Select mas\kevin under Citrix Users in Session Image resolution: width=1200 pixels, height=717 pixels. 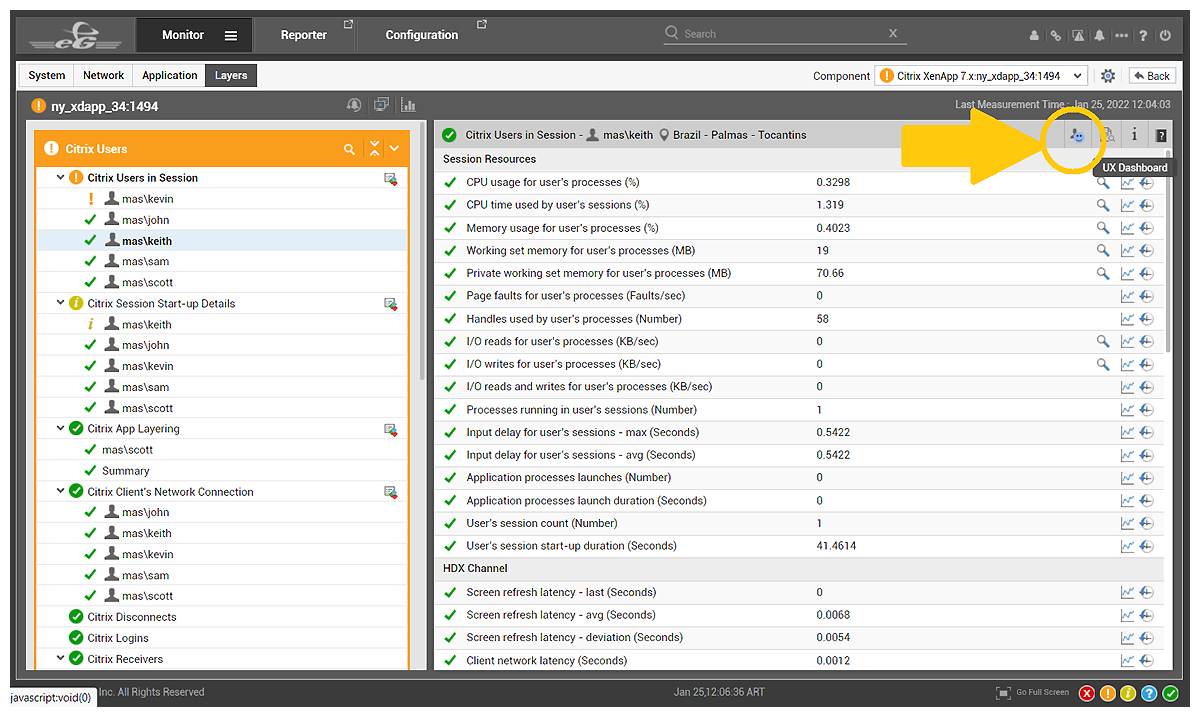[x=148, y=199]
